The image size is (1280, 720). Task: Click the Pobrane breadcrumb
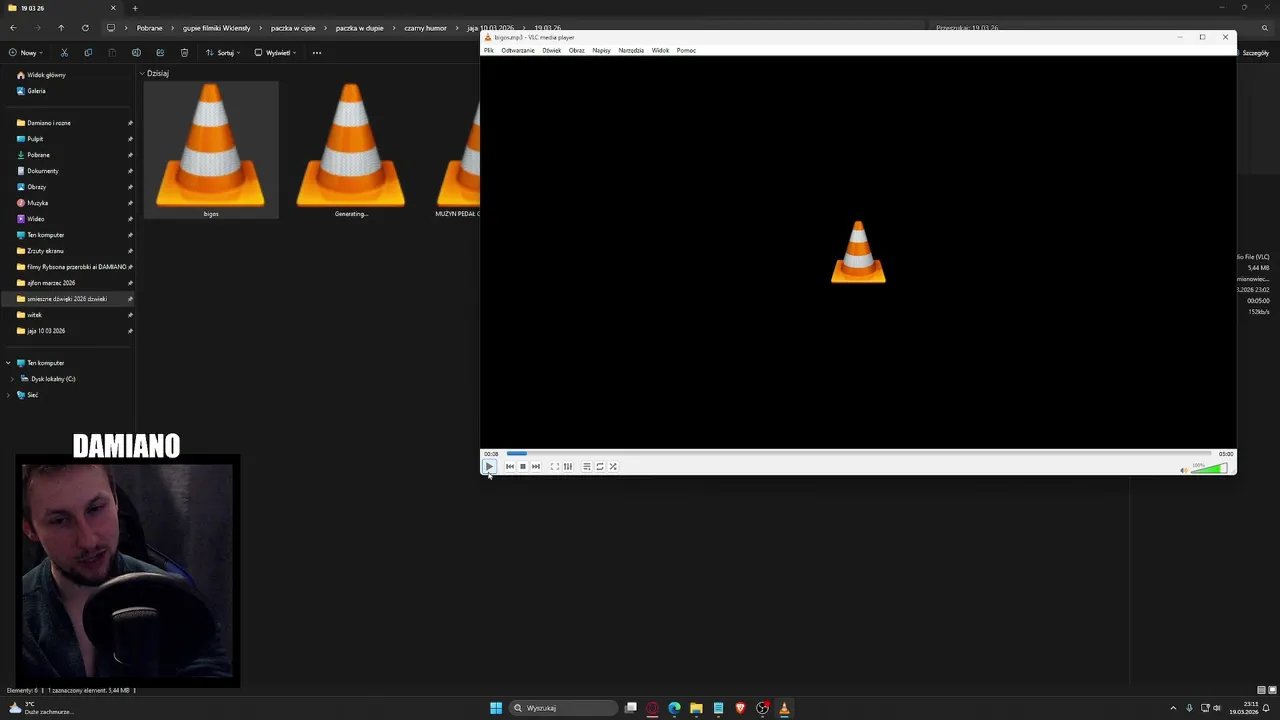click(x=150, y=28)
